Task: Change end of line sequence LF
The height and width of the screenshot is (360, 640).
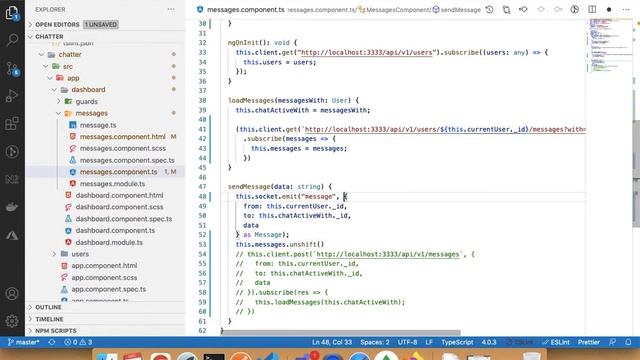Action: [429, 342]
